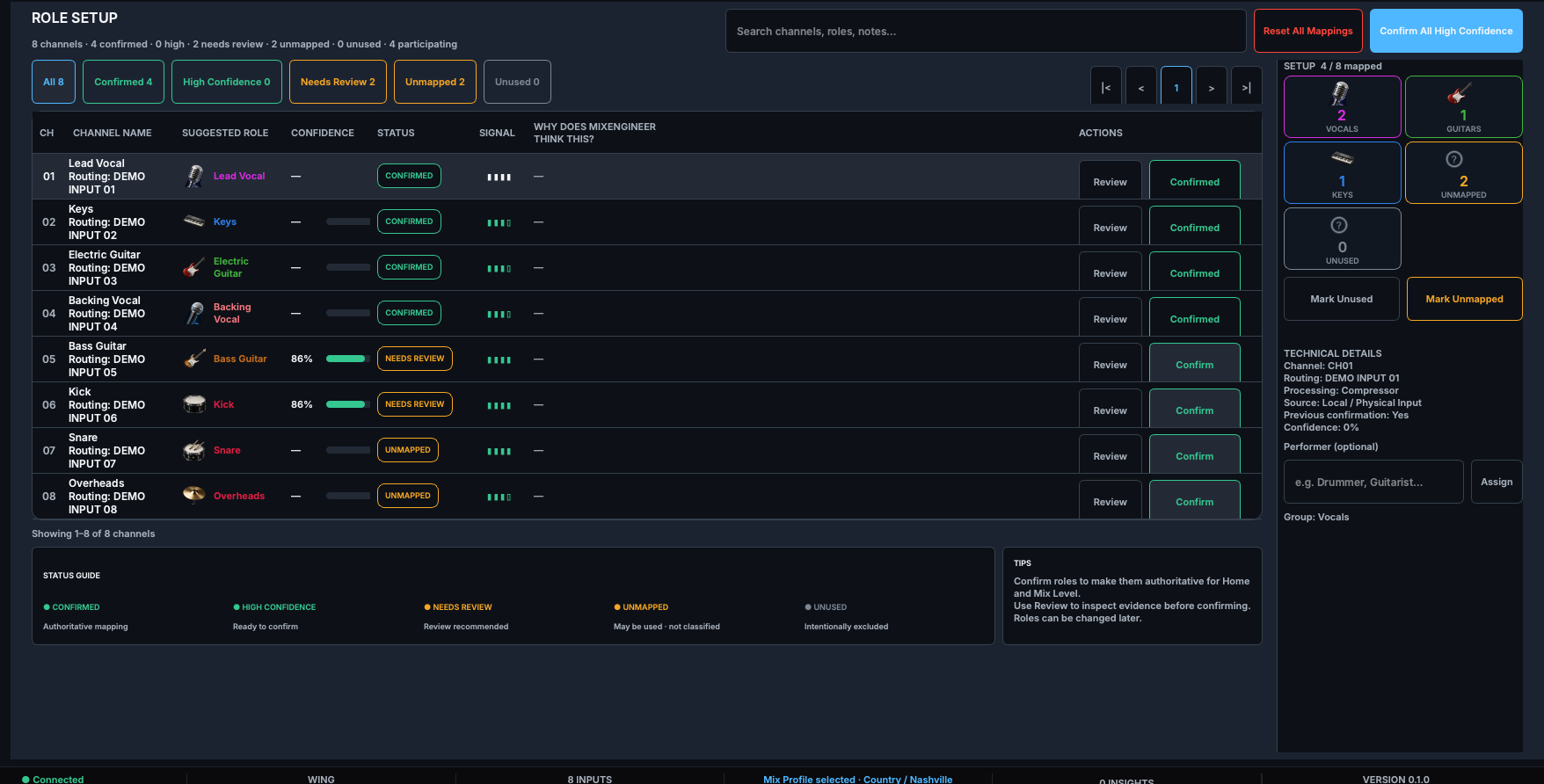Click the Bass Guitar icon in row 05
Viewport: 1544px width, 784px height.
tap(194, 359)
